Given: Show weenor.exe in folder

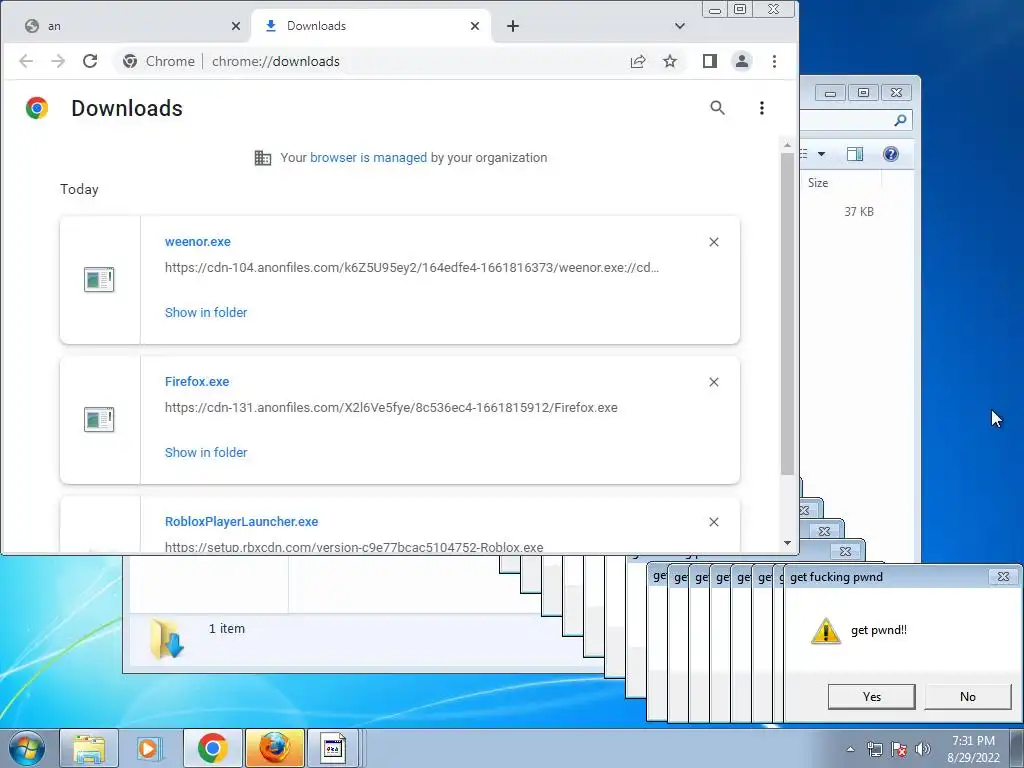Looking at the screenshot, I should pyautogui.click(x=206, y=312).
